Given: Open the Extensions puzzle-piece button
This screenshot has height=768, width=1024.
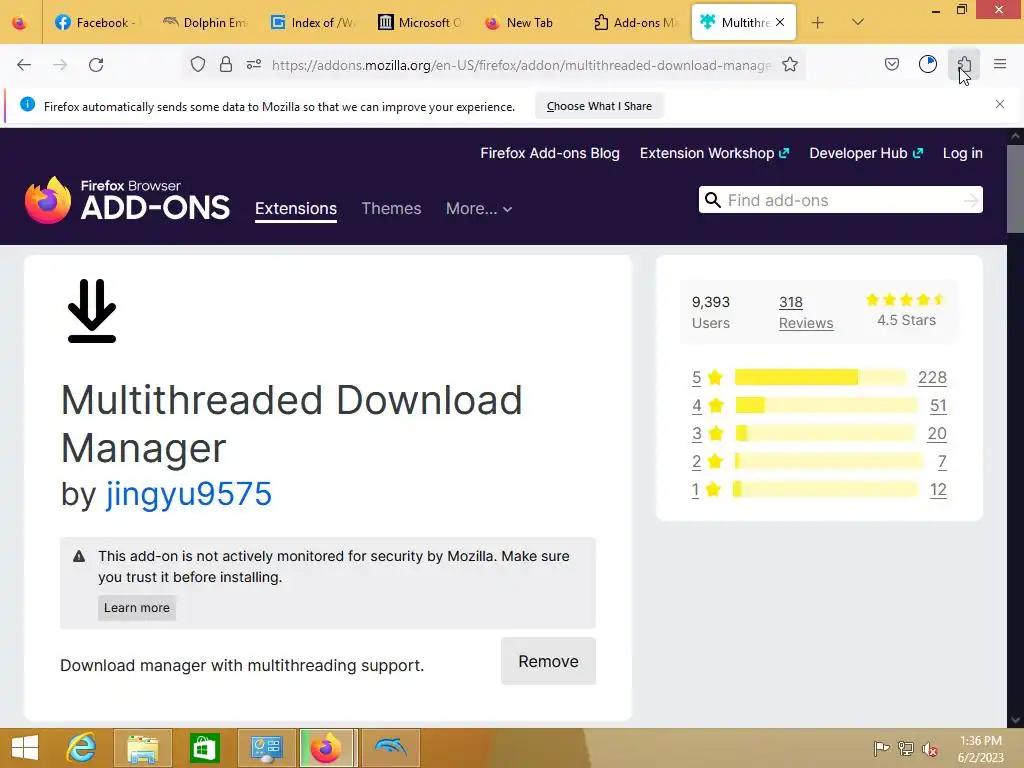Looking at the screenshot, I should tap(964, 64).
